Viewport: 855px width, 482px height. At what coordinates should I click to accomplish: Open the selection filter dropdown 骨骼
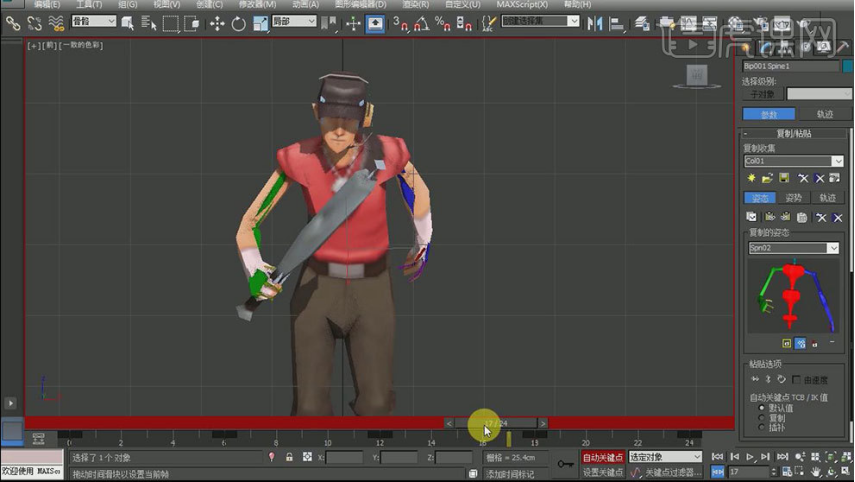(x=94, y=21)
